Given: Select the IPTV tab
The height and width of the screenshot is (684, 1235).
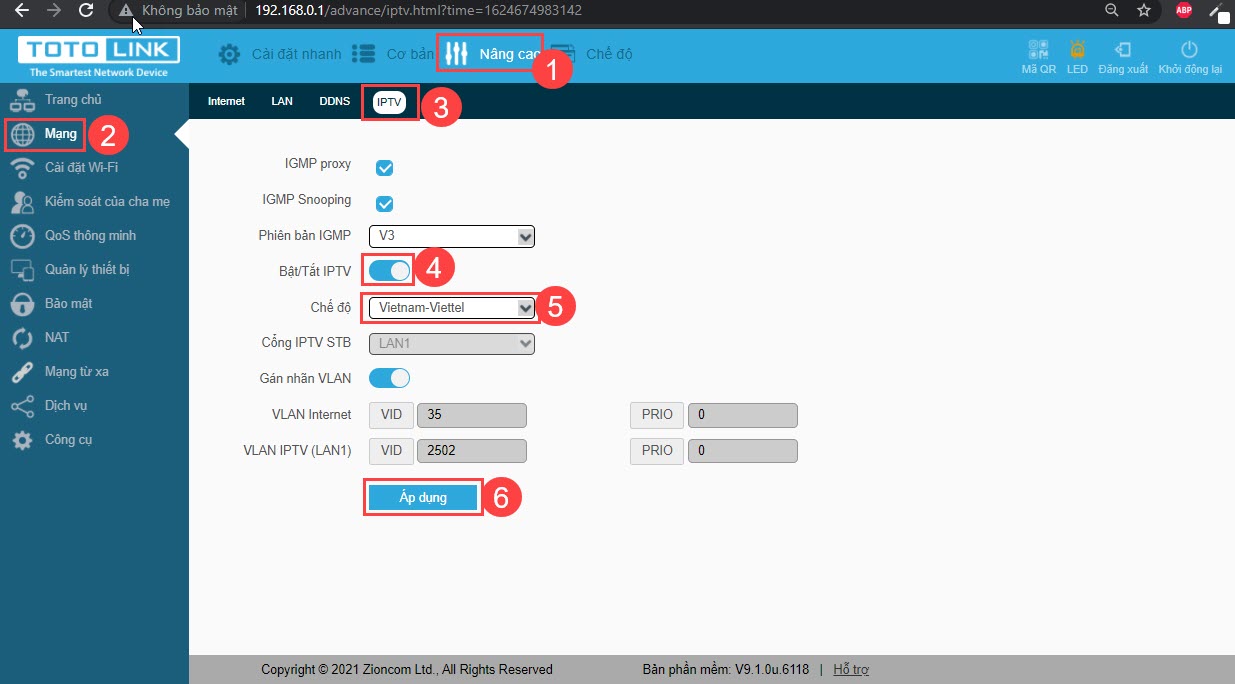Looking at the screenshot, I should [x=389, y=102].
